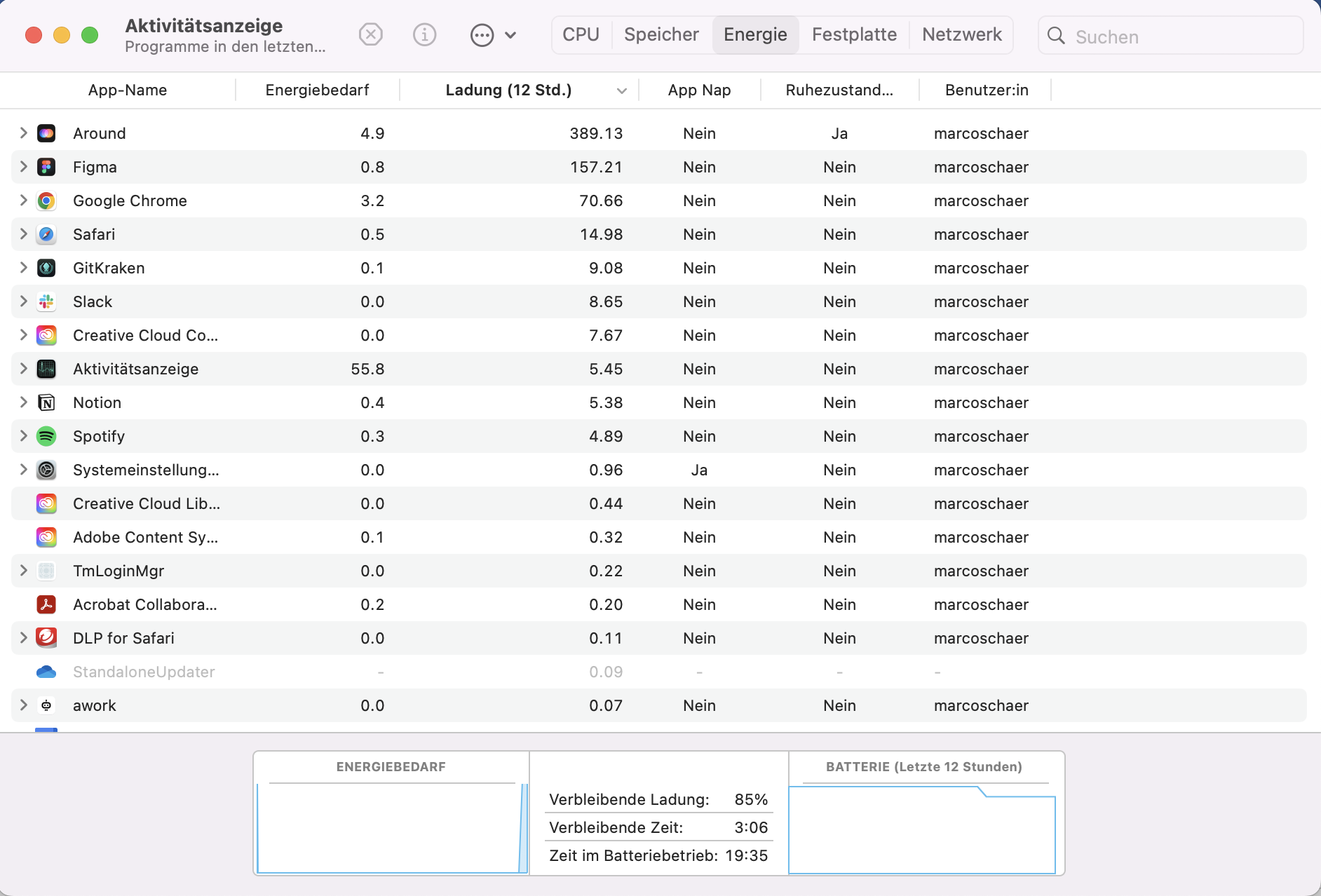Expand the Notion process row
This screenshot has height=896, width=1321.
[x=23, y=402]
